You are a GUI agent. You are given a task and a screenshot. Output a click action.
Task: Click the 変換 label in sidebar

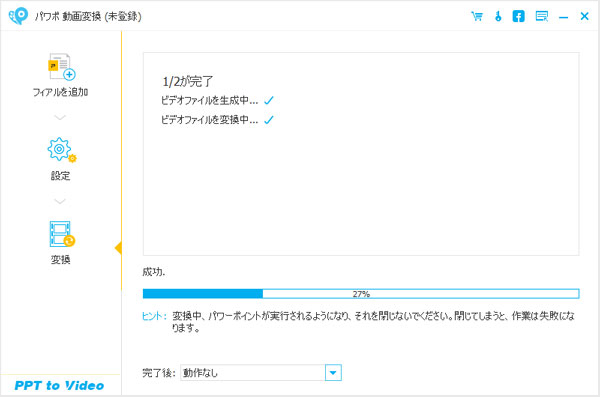(60, 260)
